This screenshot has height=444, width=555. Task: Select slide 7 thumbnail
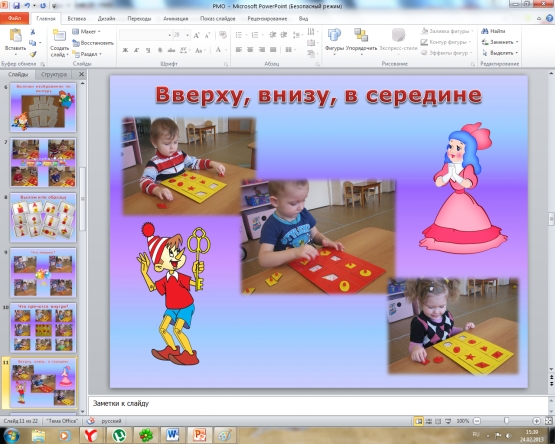click(x=43, y=163)
